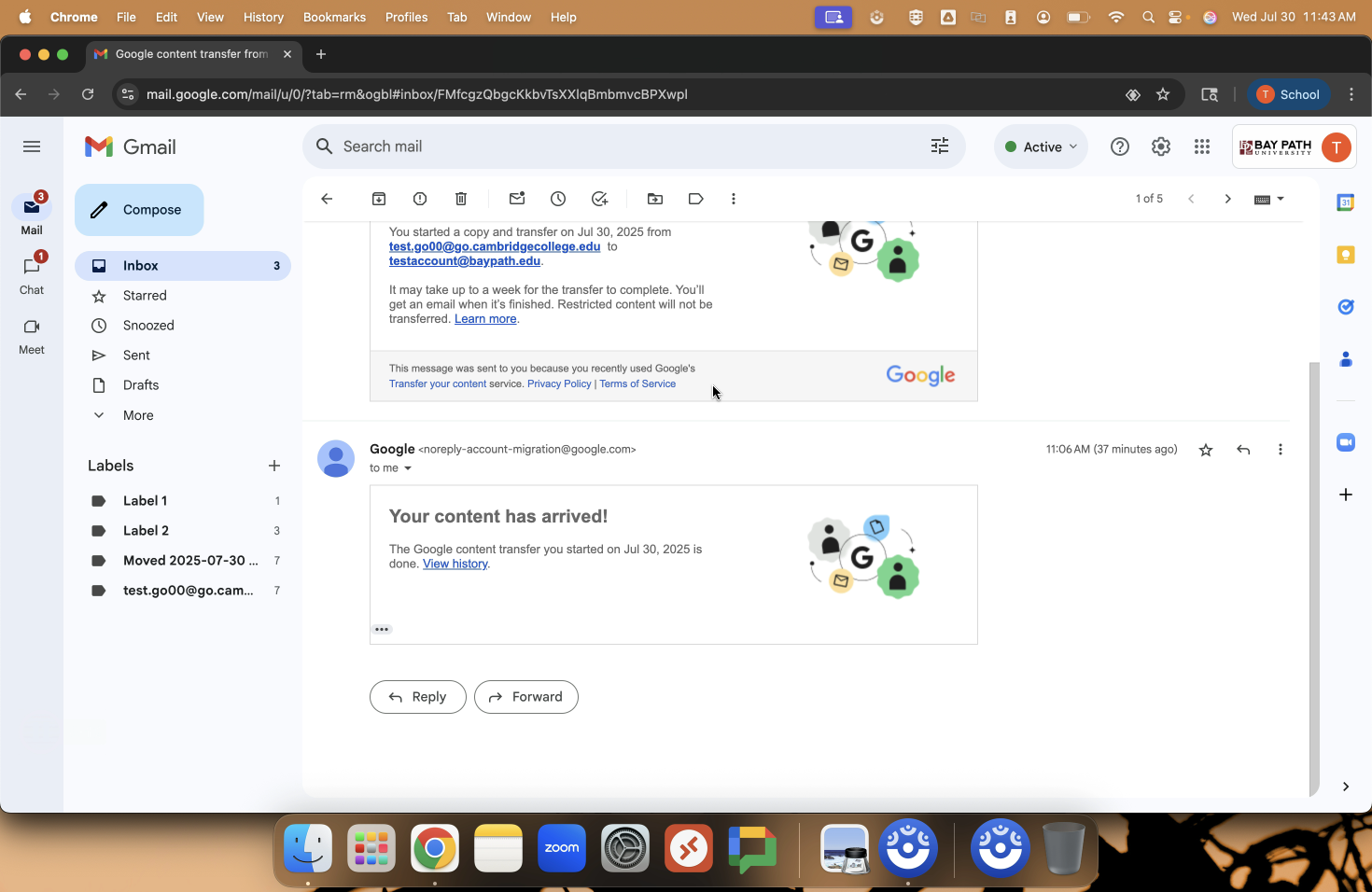Bookmark this page with star icon

click(1163, 94)
